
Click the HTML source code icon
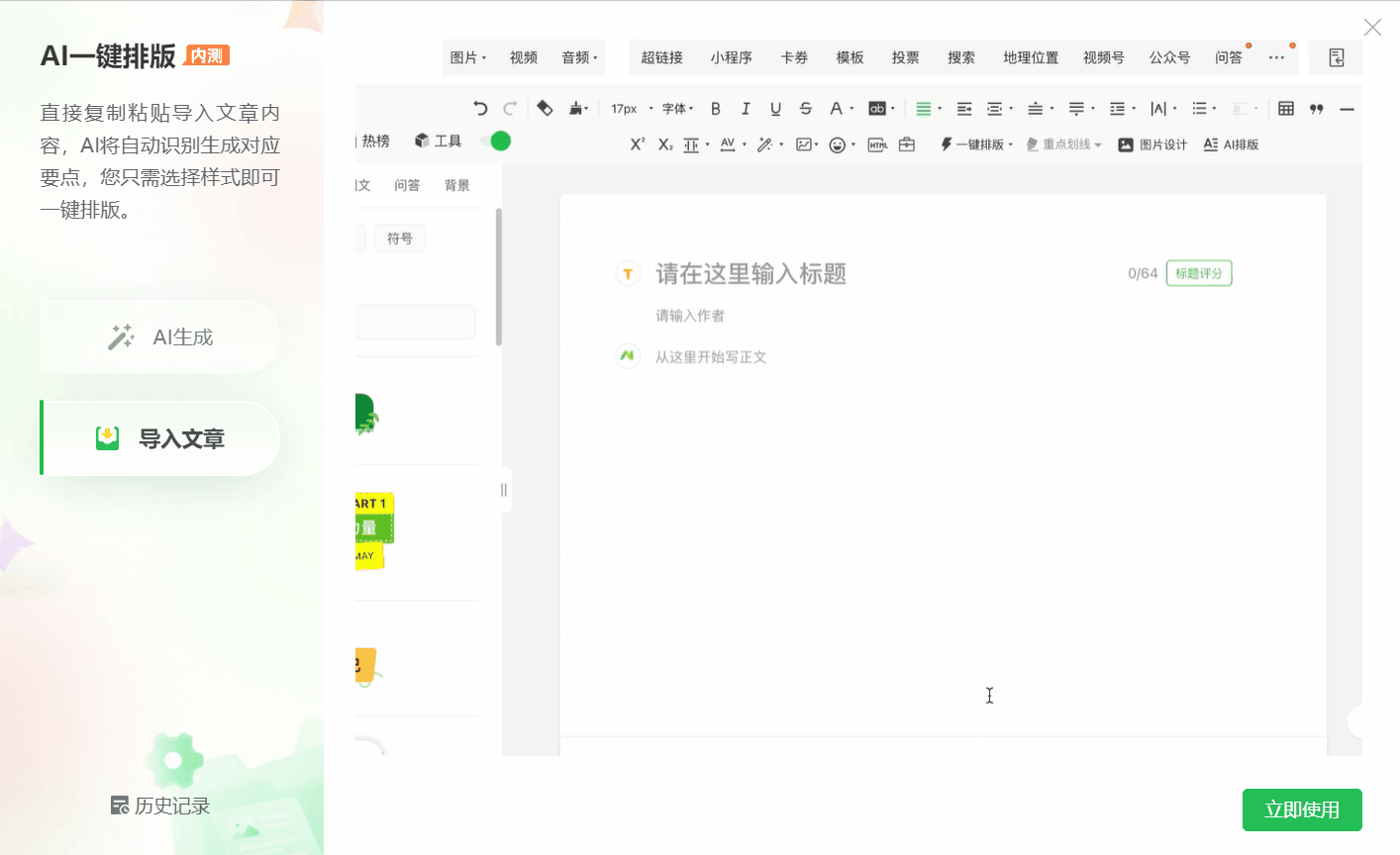point(877,144)
